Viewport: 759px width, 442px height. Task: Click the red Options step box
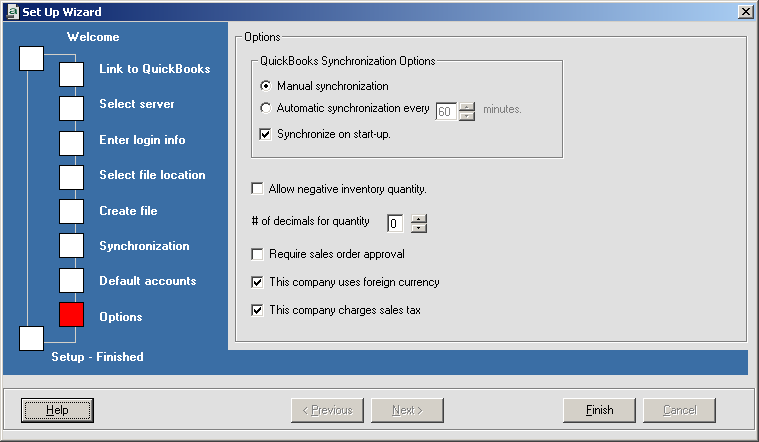71,315
